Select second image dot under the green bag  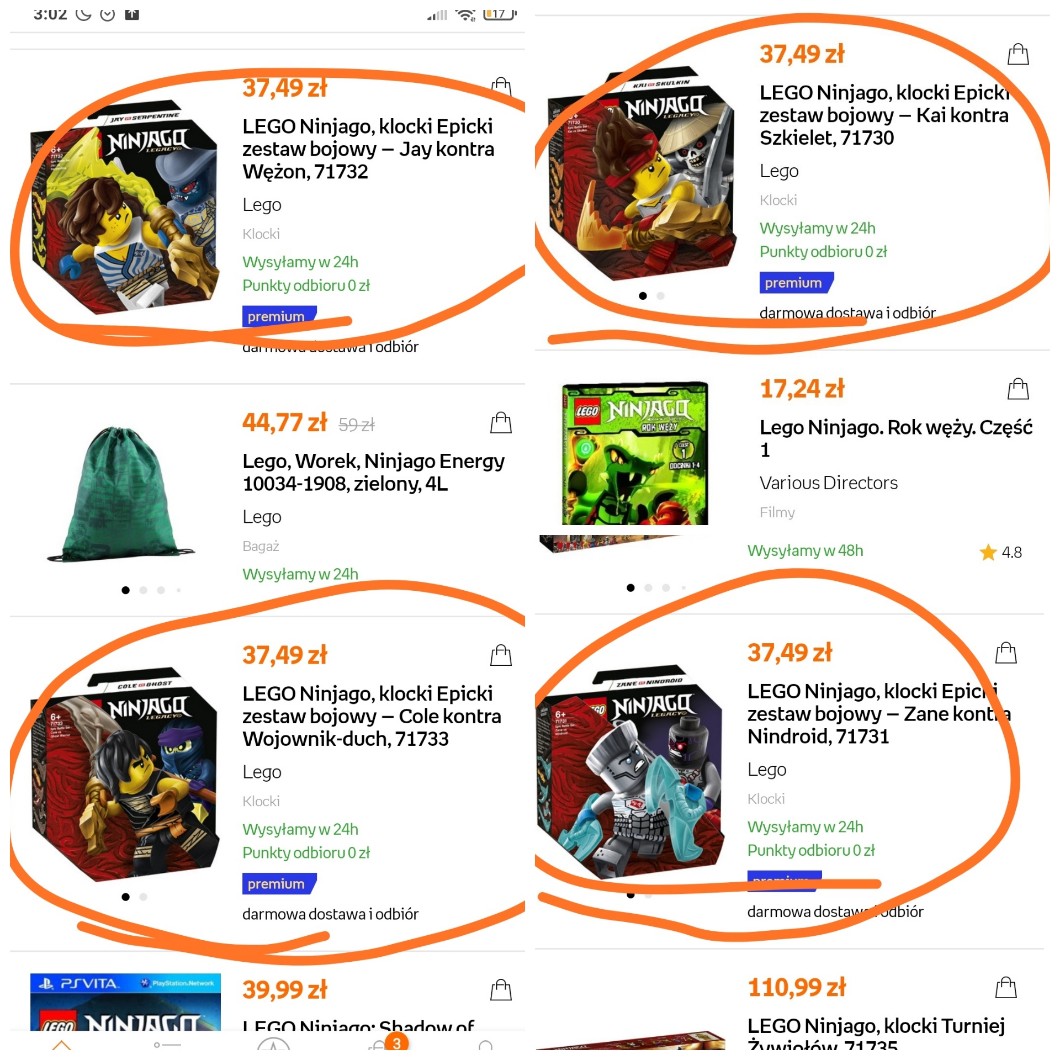point(143,590)
